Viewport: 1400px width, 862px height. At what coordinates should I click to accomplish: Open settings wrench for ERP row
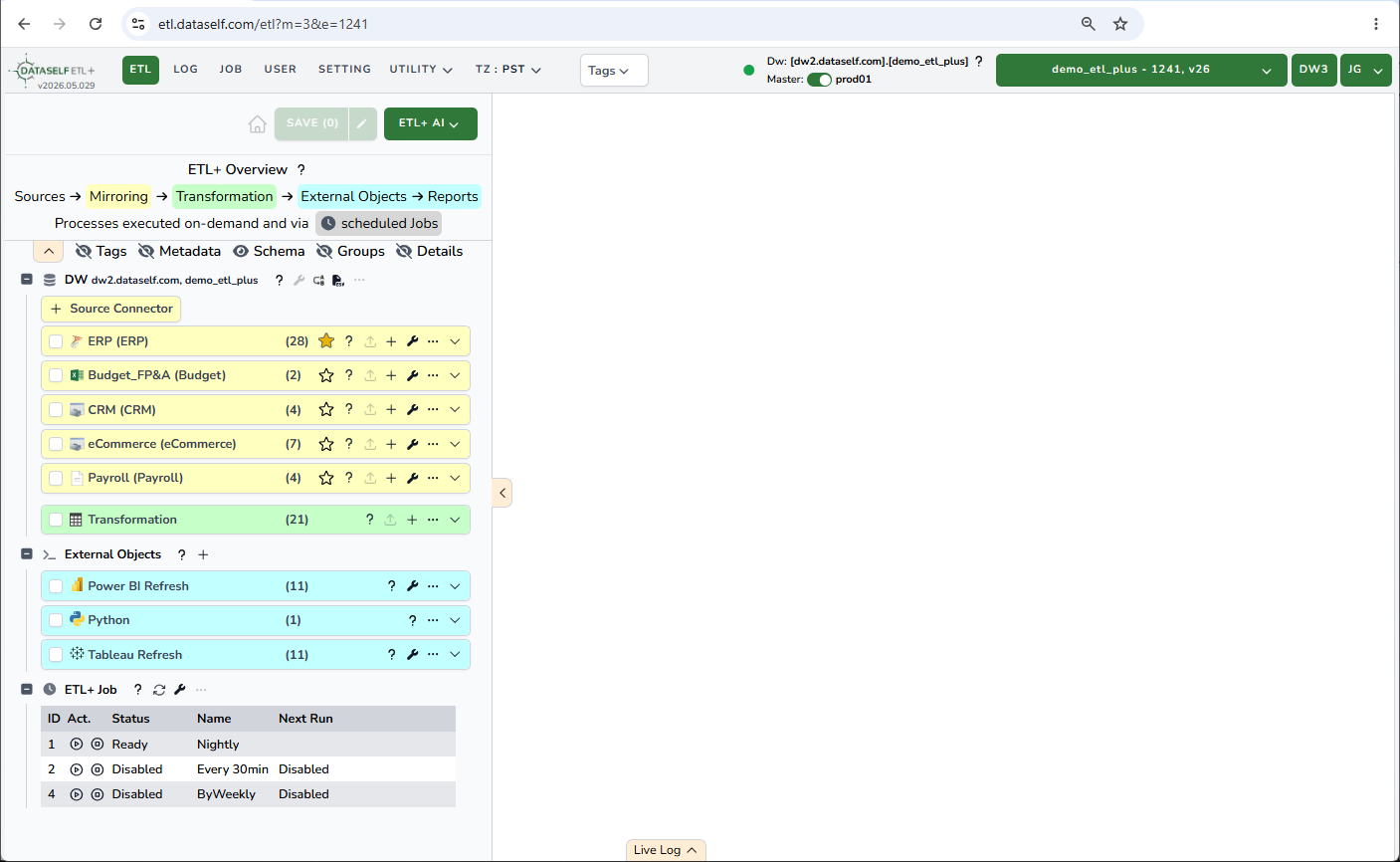coord(412,341)
